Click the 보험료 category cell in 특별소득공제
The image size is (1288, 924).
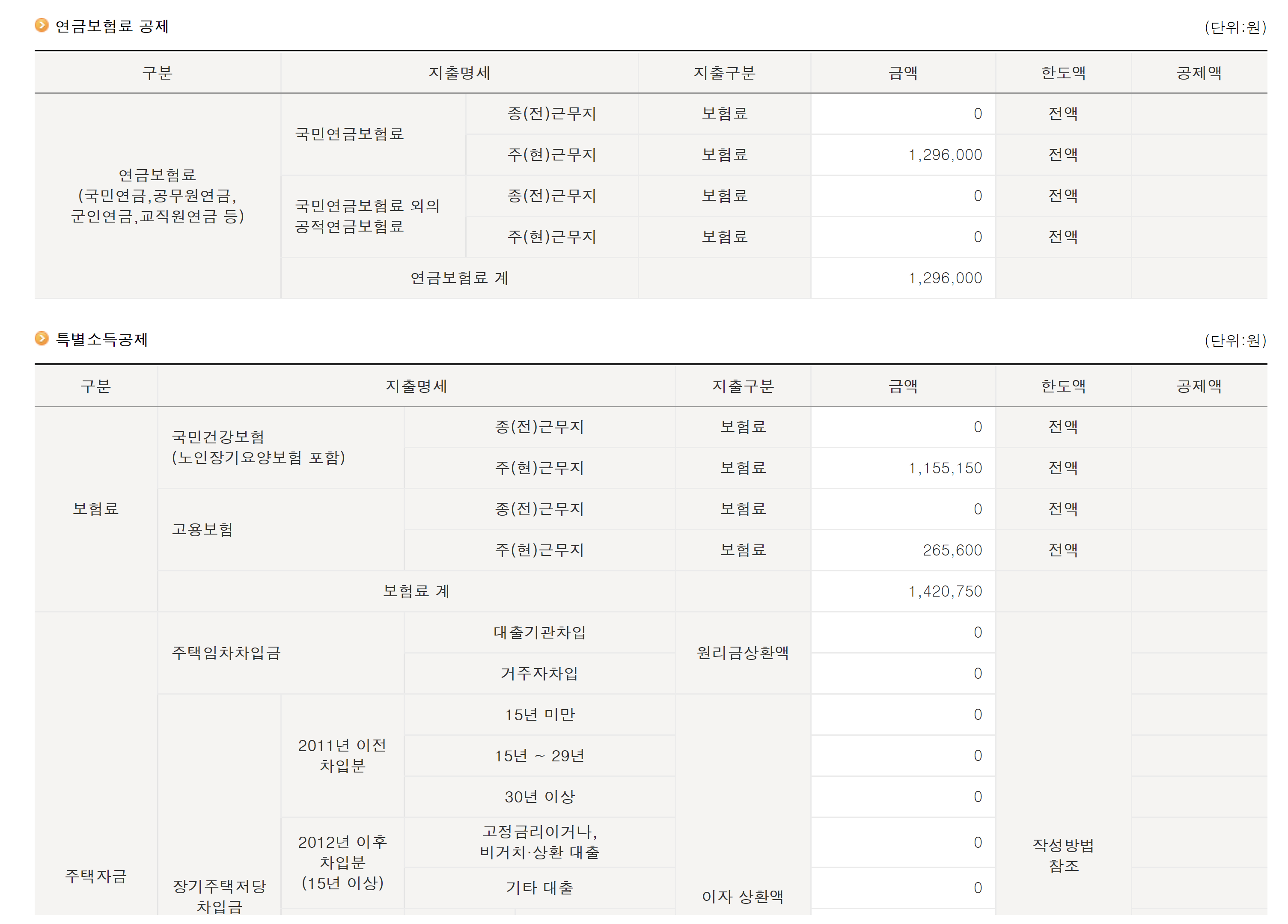pos(95,509)
